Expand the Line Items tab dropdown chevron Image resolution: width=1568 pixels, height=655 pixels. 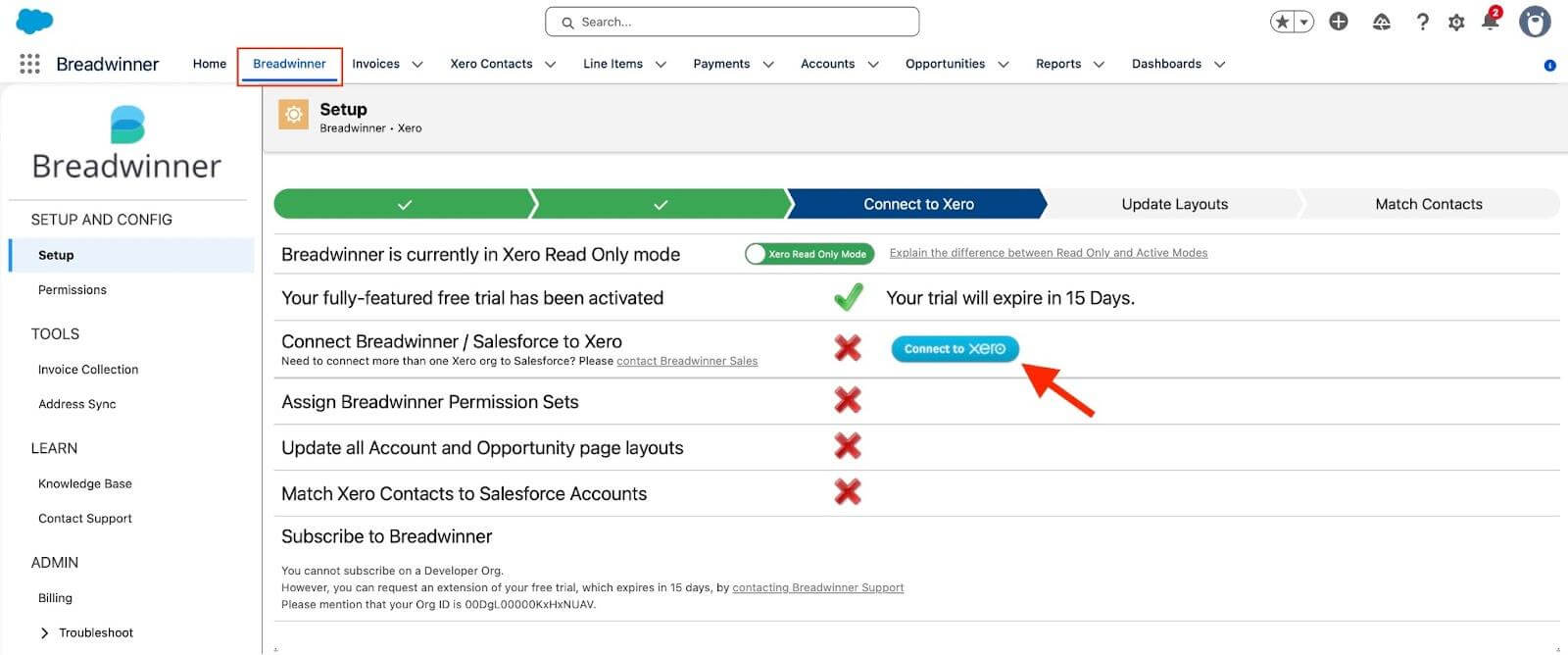[661, 65]
